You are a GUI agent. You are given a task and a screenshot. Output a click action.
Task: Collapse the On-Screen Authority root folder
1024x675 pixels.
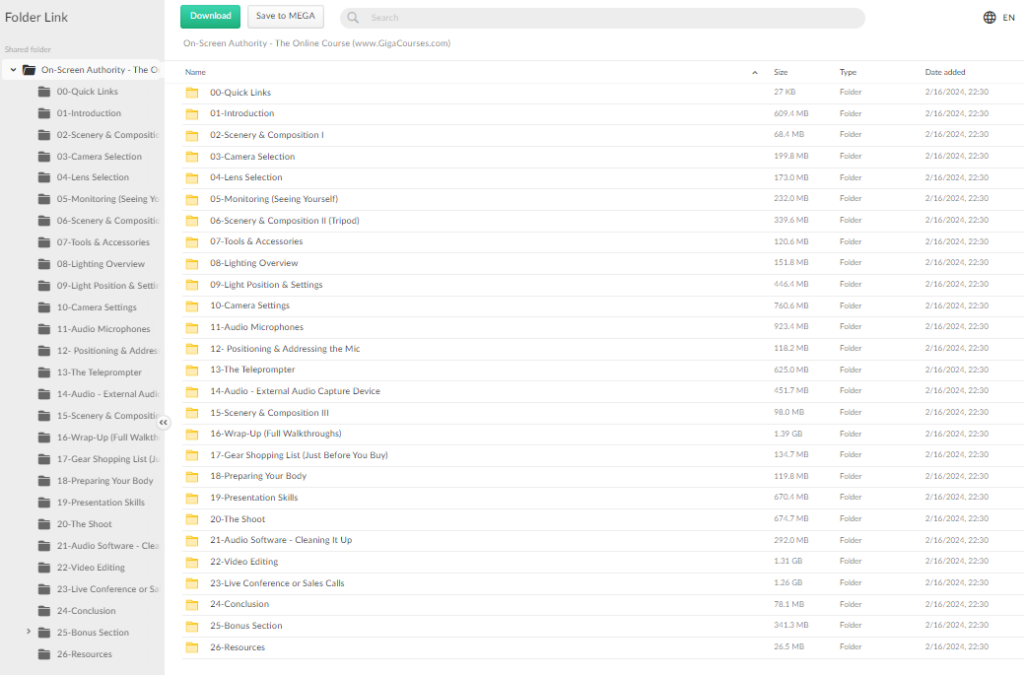tap(13, 70)
